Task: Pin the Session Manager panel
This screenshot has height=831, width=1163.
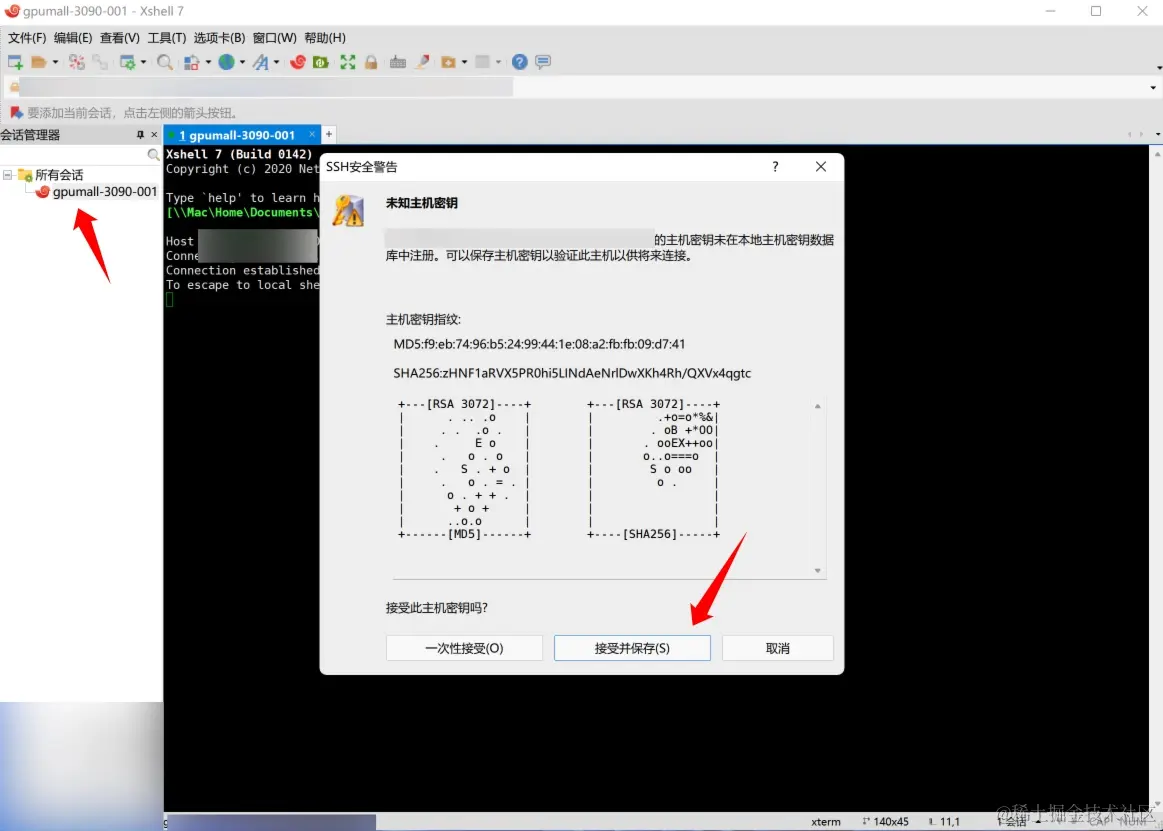Action: tap(140, 134)
